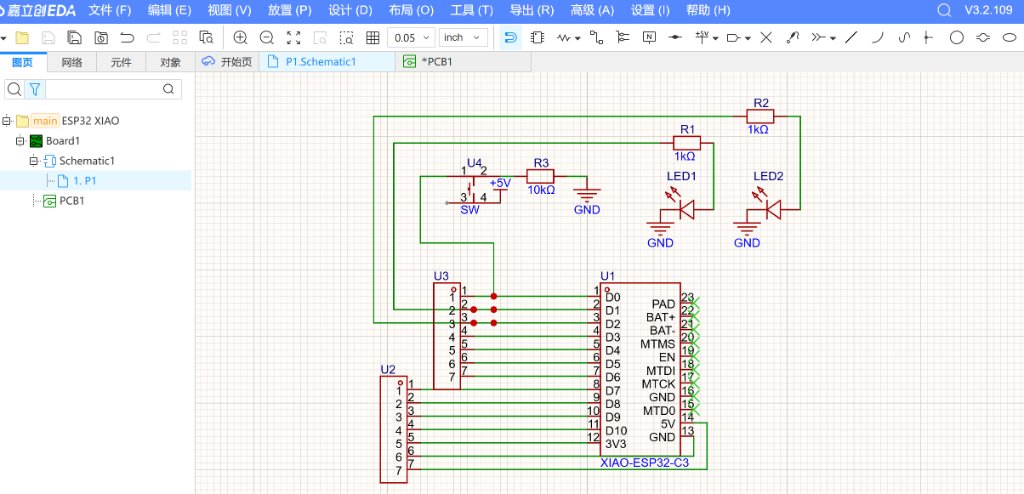
Task: Select the straight line drawing tool
Action: pos(851,38)
